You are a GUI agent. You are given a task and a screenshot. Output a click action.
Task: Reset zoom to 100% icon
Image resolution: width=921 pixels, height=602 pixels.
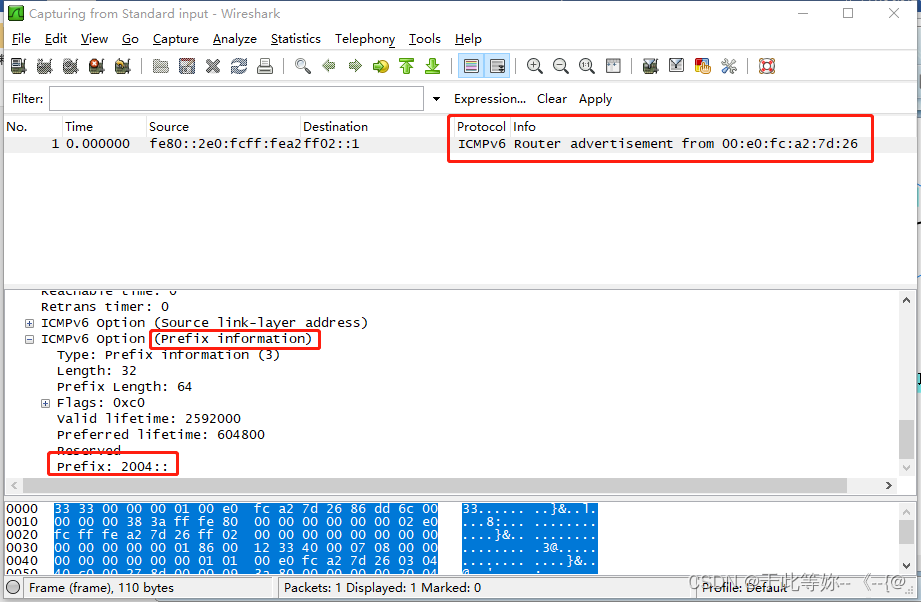click(587, 66)
